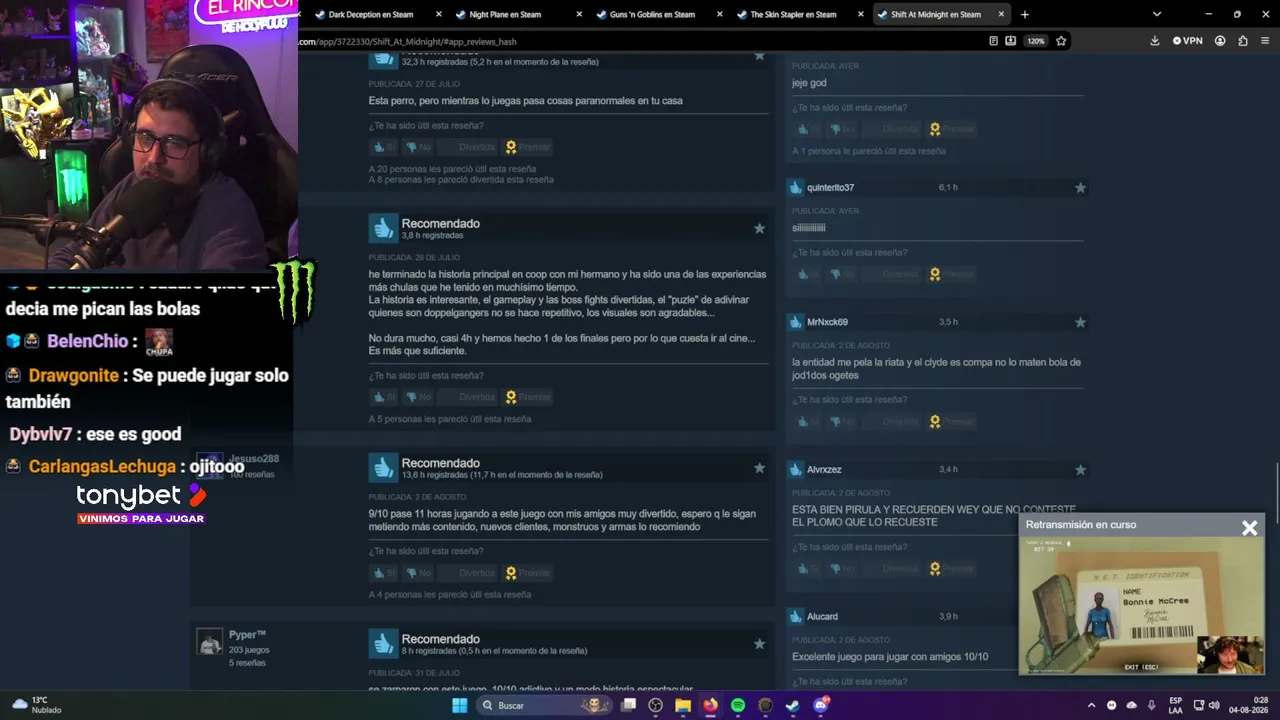This screenshot has height=720, width=1280.
Task: Open Alucard's profile link
Action: click(822, 616)
